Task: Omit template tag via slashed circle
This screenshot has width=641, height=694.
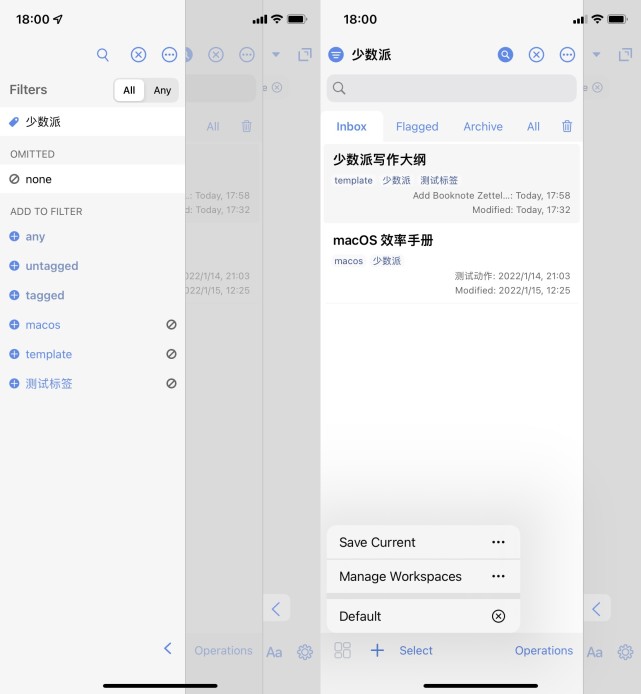Action: (x=171, y=354)
